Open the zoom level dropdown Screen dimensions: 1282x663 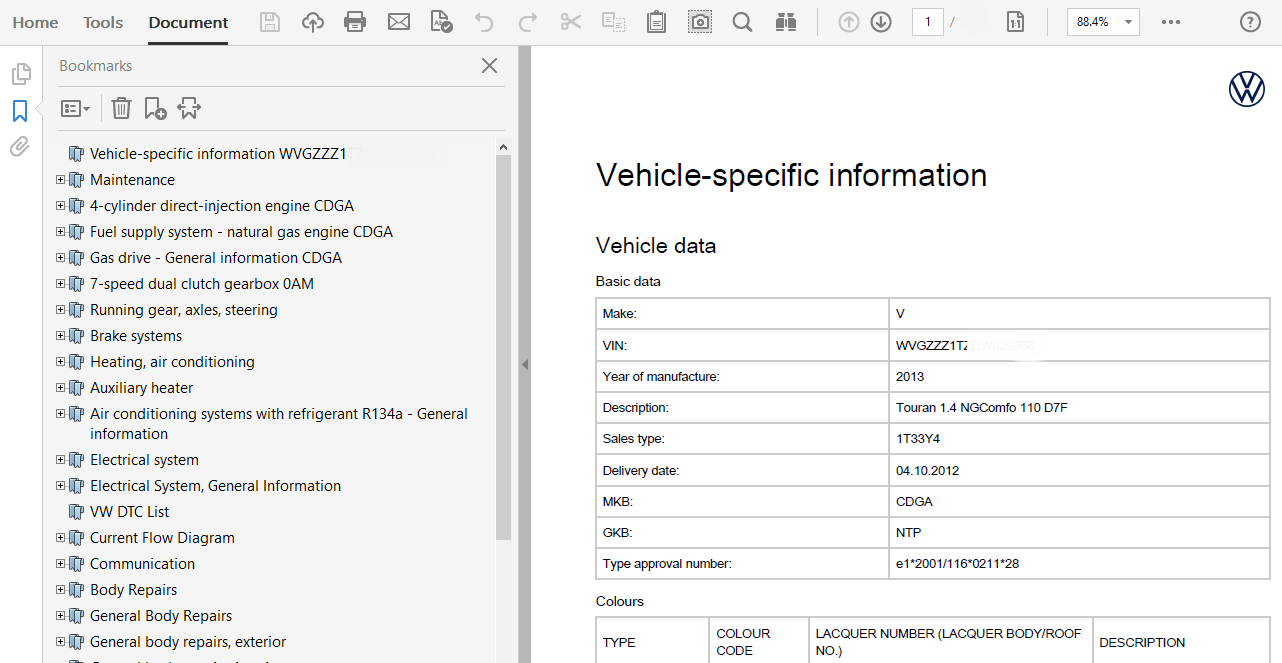click(x=1128, y=22)
